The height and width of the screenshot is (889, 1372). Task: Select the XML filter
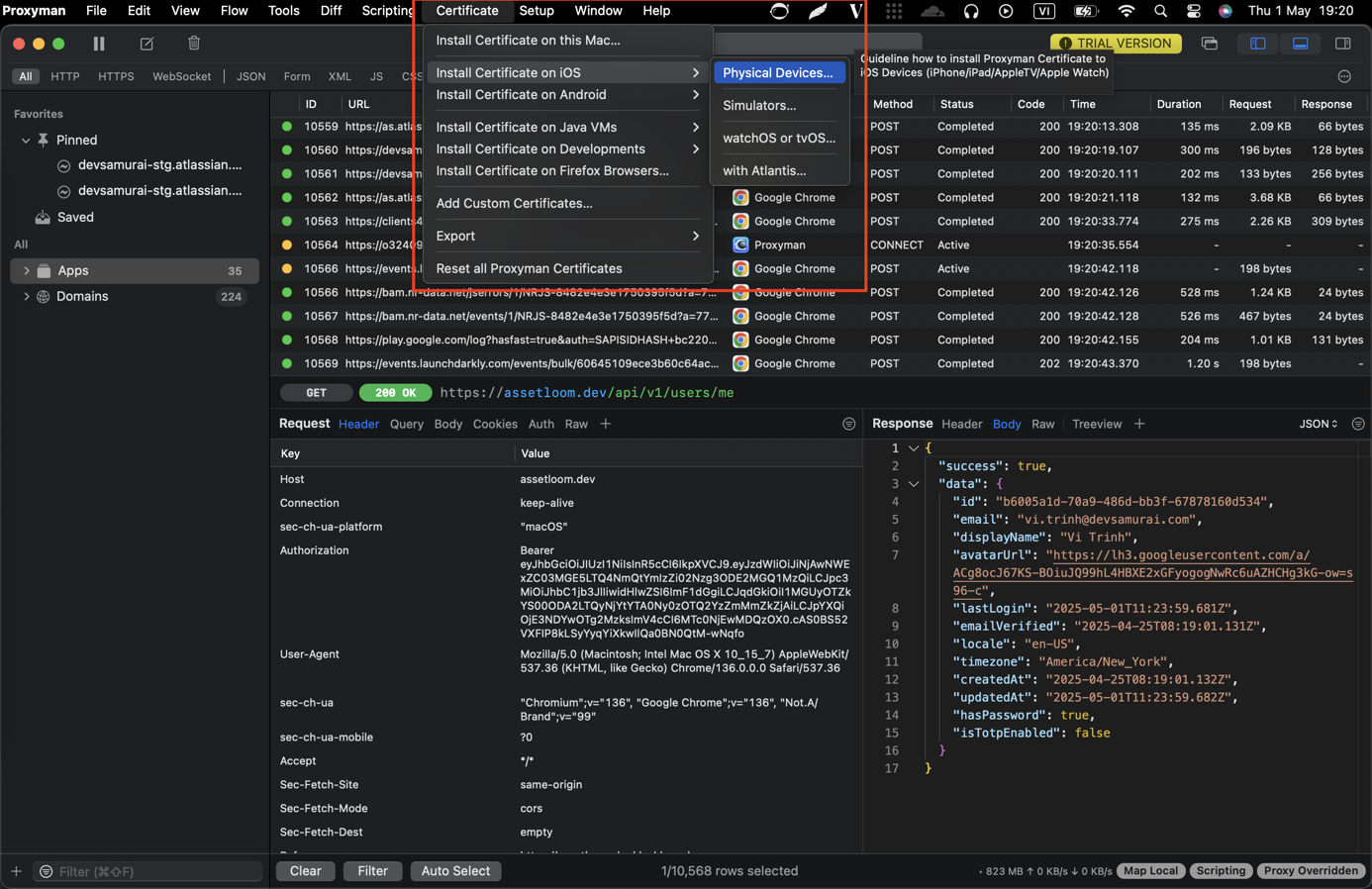[x=340, y=76]
